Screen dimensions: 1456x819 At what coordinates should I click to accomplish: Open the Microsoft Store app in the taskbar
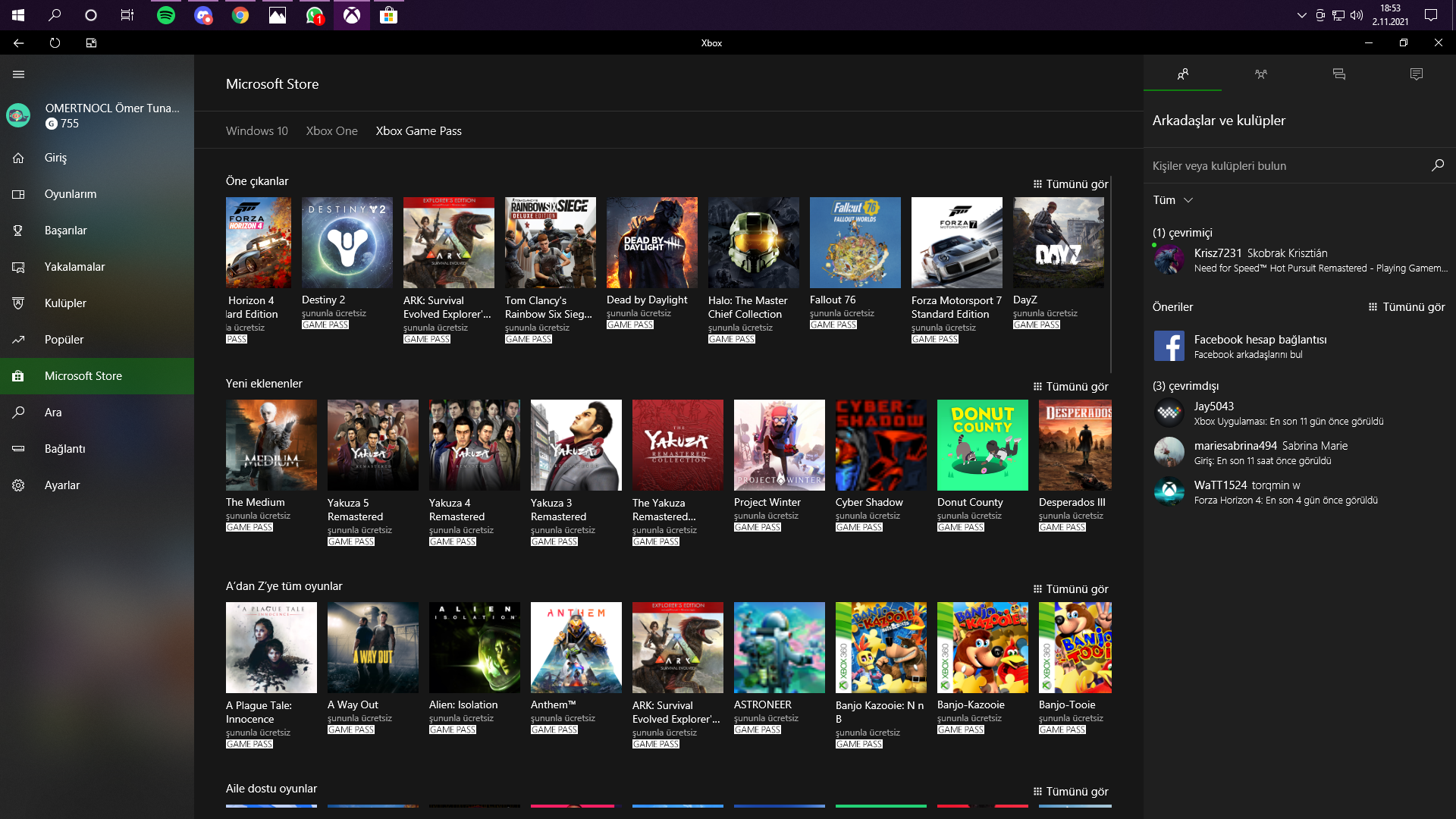point(388,15)
